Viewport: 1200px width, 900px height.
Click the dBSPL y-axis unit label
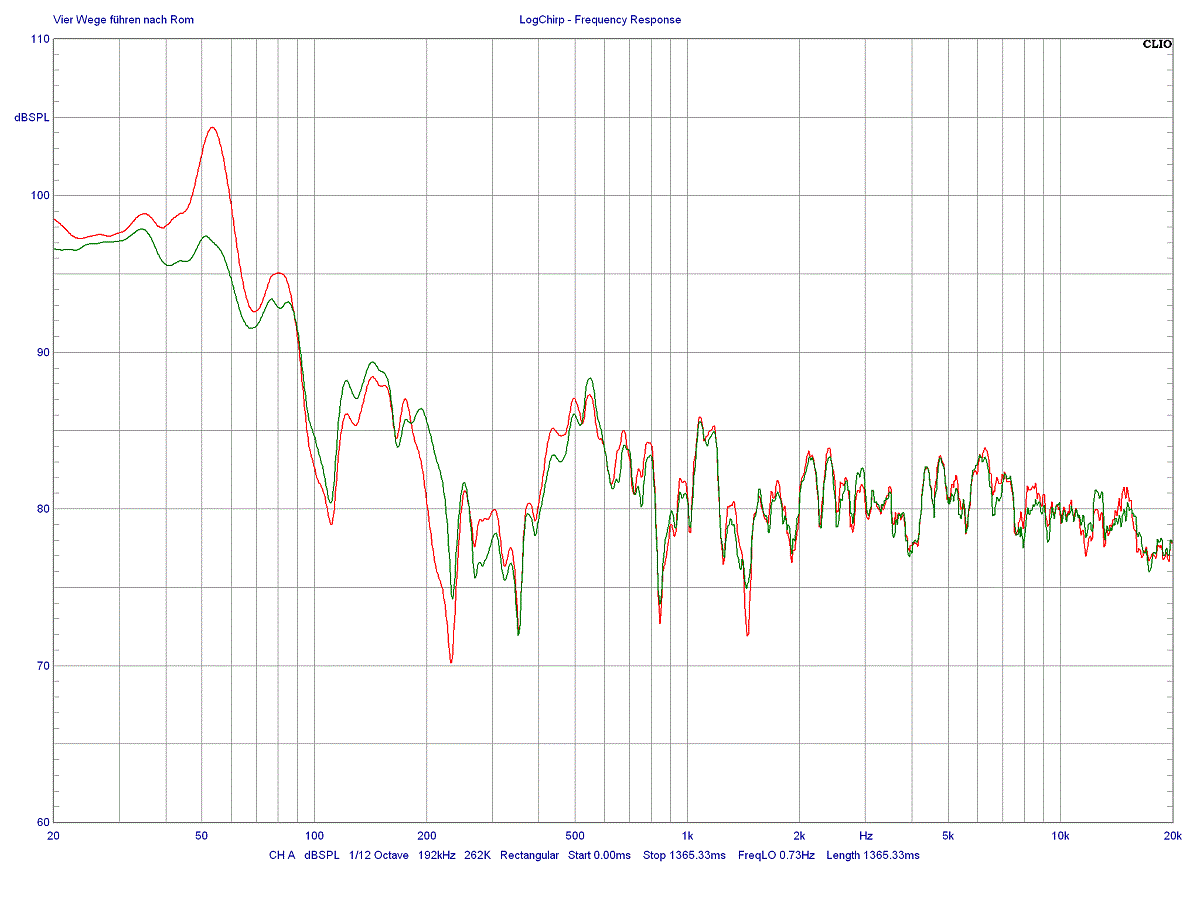[x=32, y=118]
